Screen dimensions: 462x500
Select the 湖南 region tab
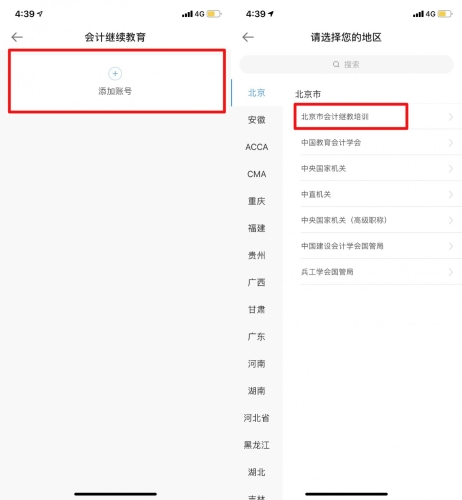[256, 391]
